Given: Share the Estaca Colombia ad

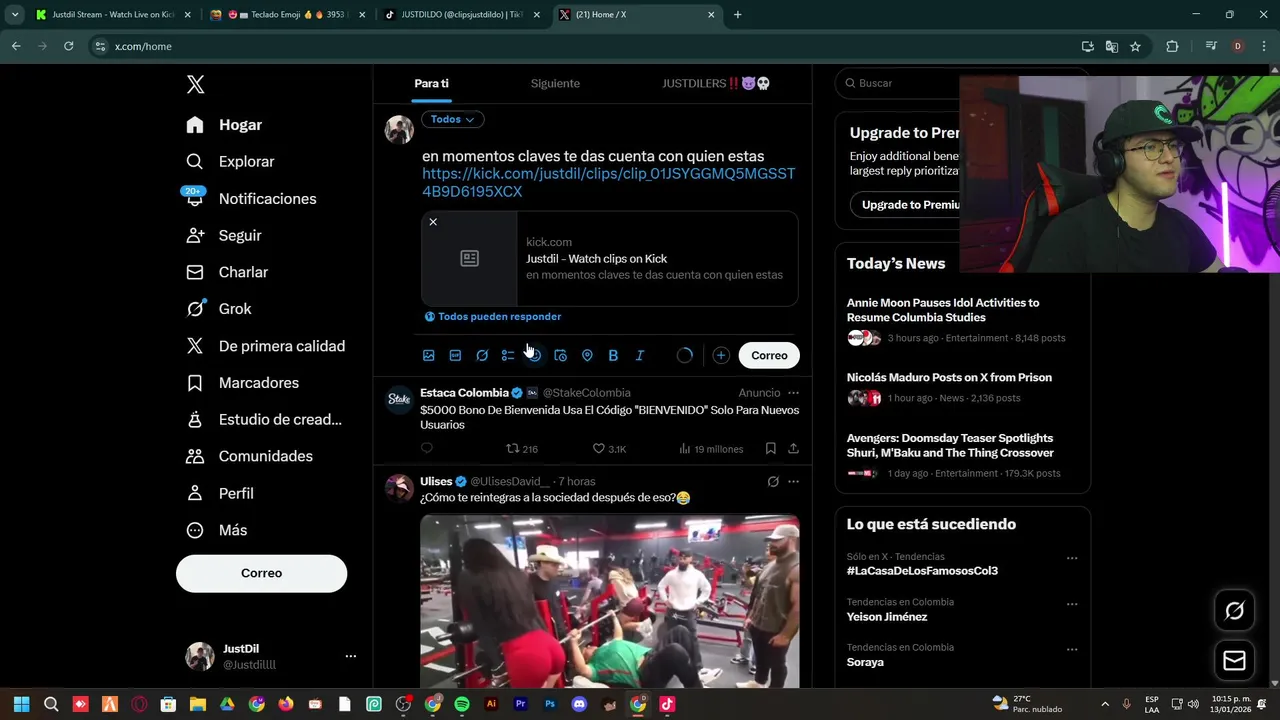Looking at the screenshot, I should click(x=793, y=449).
